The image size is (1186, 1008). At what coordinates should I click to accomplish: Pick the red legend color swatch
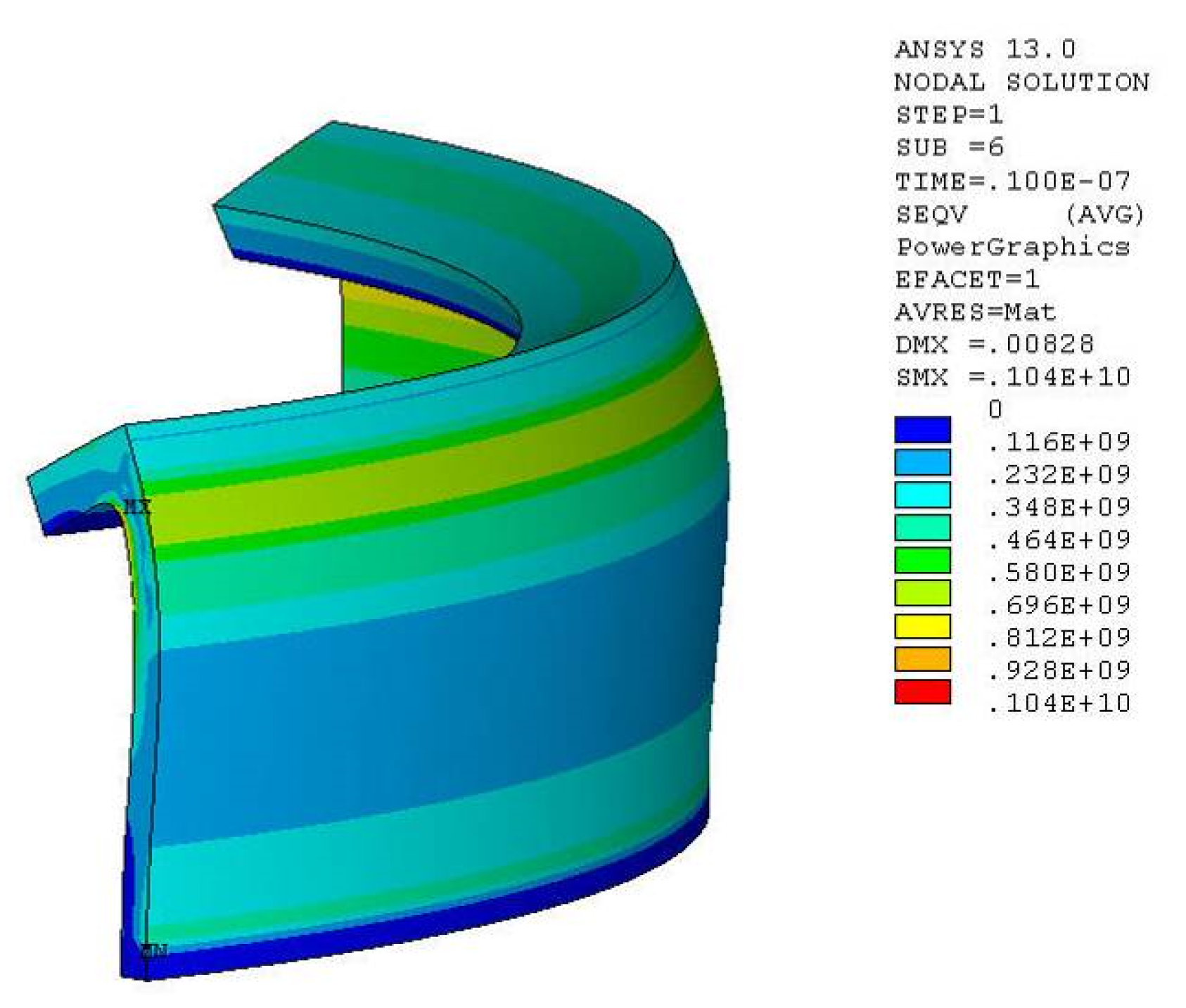tap(922, 691)
